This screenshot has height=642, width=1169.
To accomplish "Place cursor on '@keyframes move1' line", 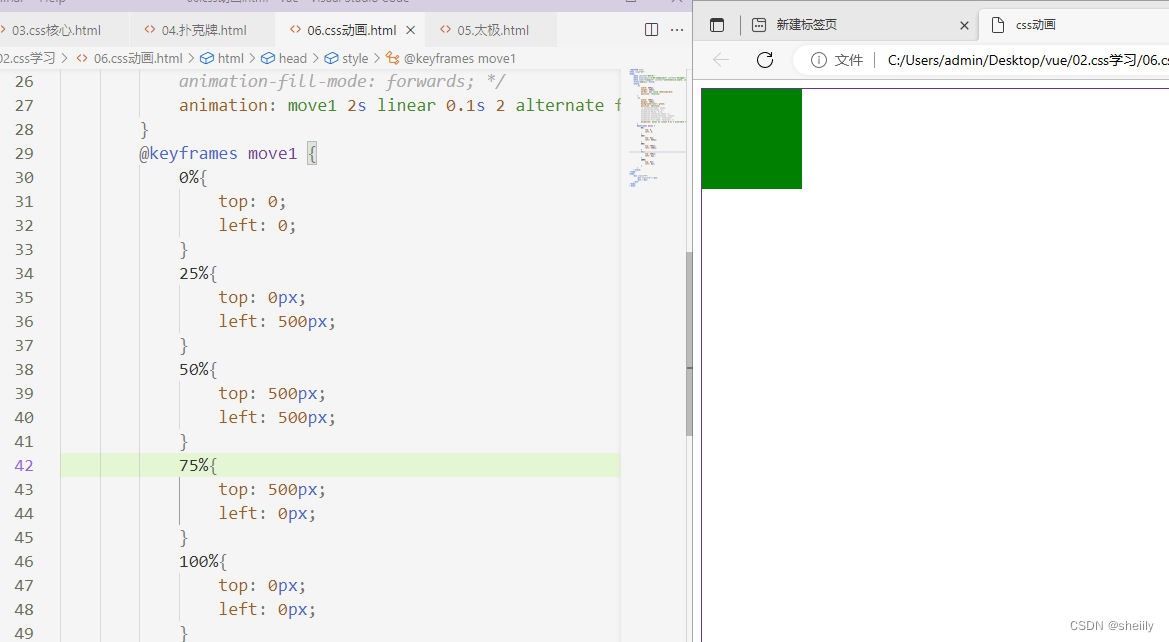I will pyautogui.click(x=227, y=153).
